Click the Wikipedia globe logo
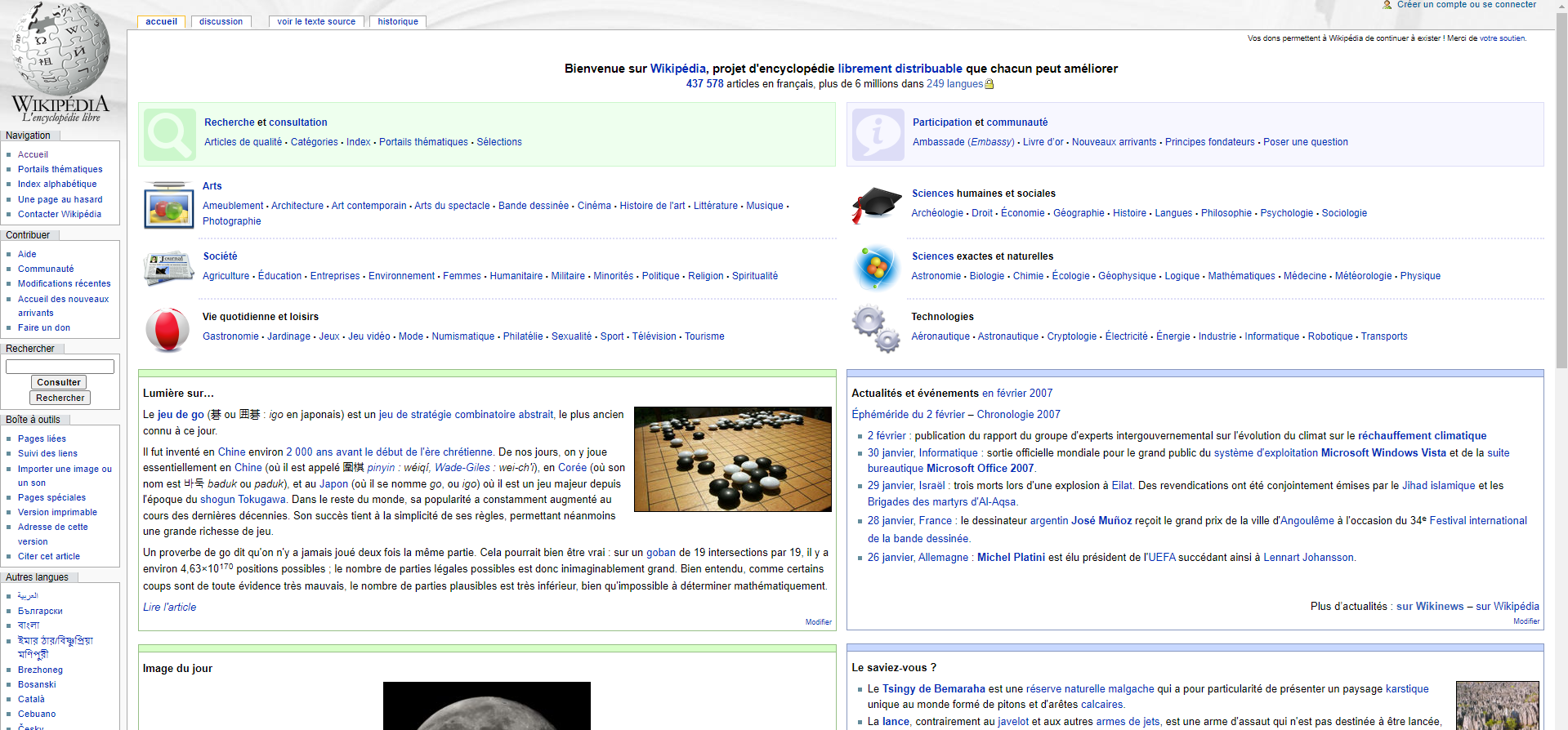Image resolution: width=1568 pixels, height=730 pixels. tap(60, 62)
